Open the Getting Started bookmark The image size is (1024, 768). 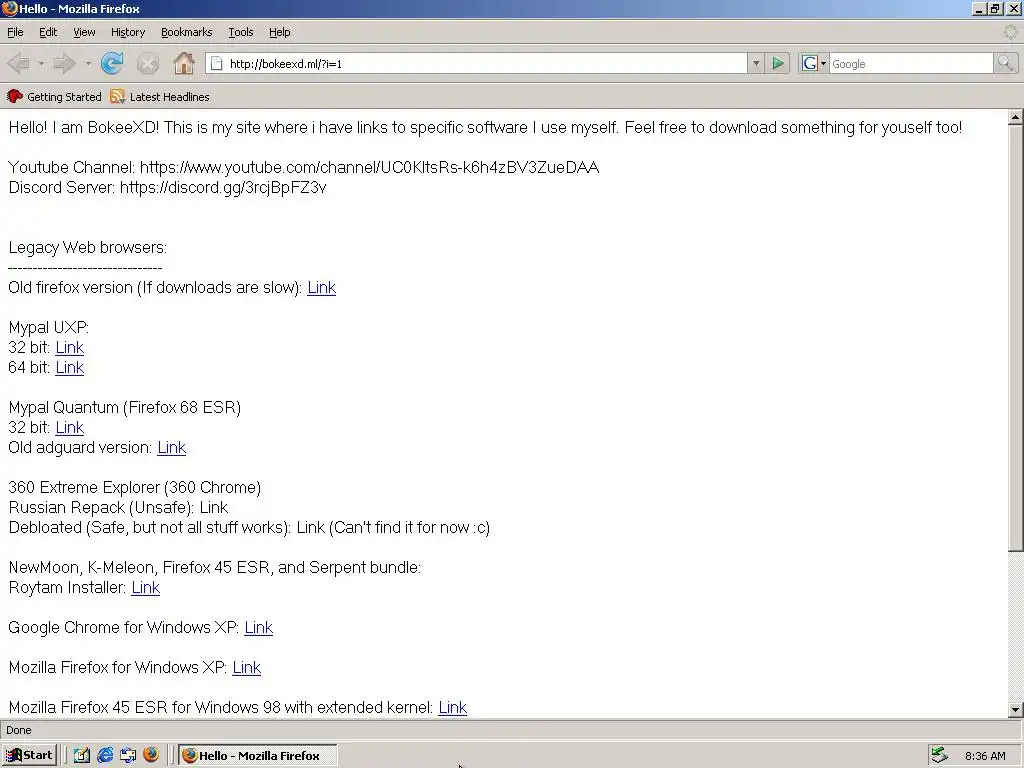(55, 97)
